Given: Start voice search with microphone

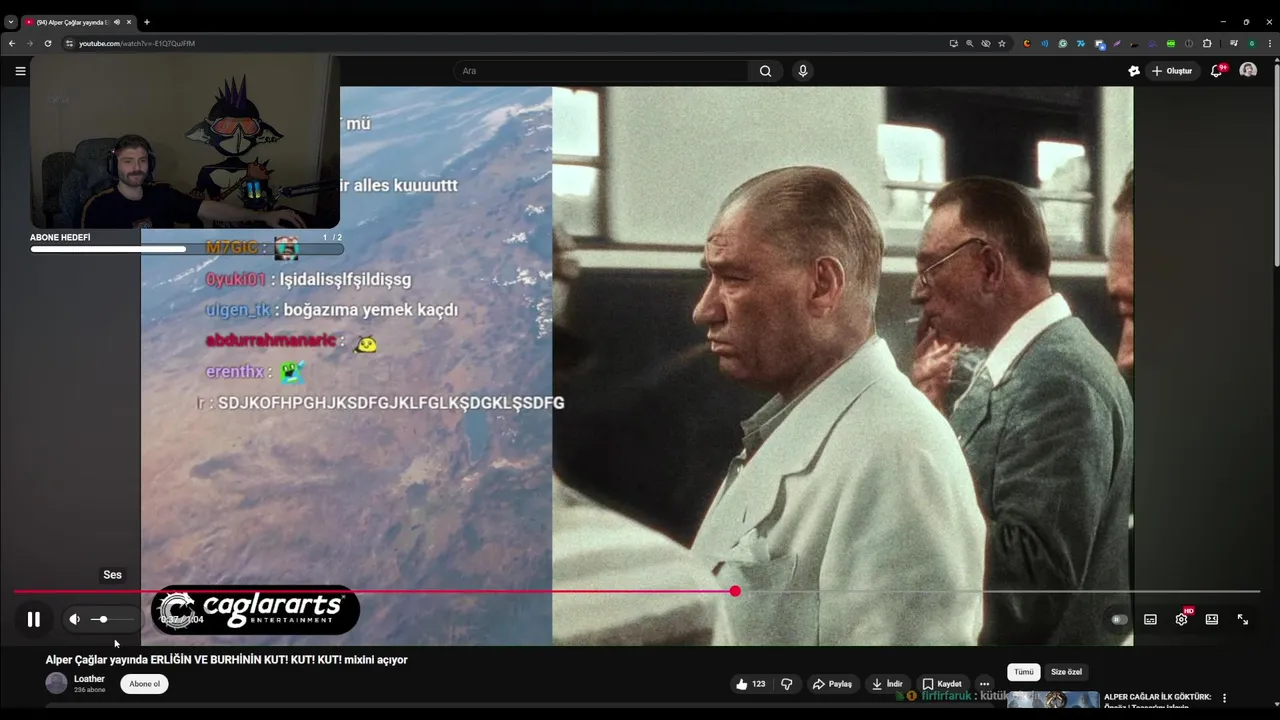Looking at the screenshot, I should pos(802,71).
